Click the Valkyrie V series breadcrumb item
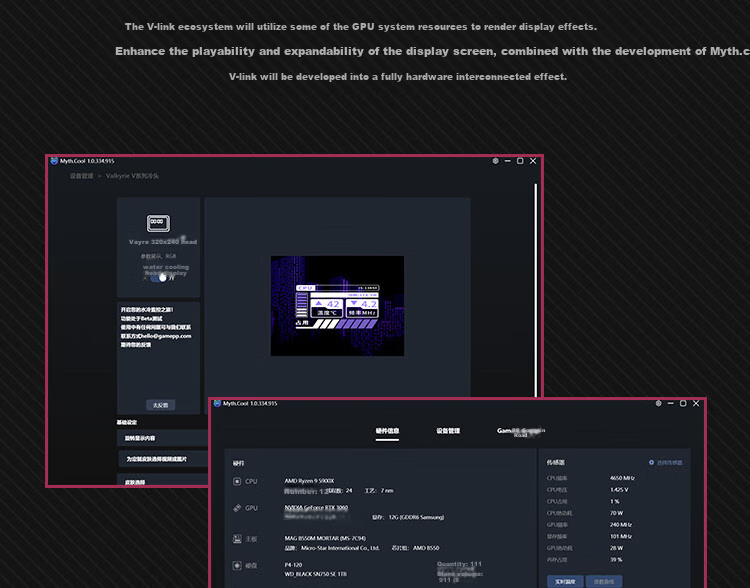 (132, 176)
